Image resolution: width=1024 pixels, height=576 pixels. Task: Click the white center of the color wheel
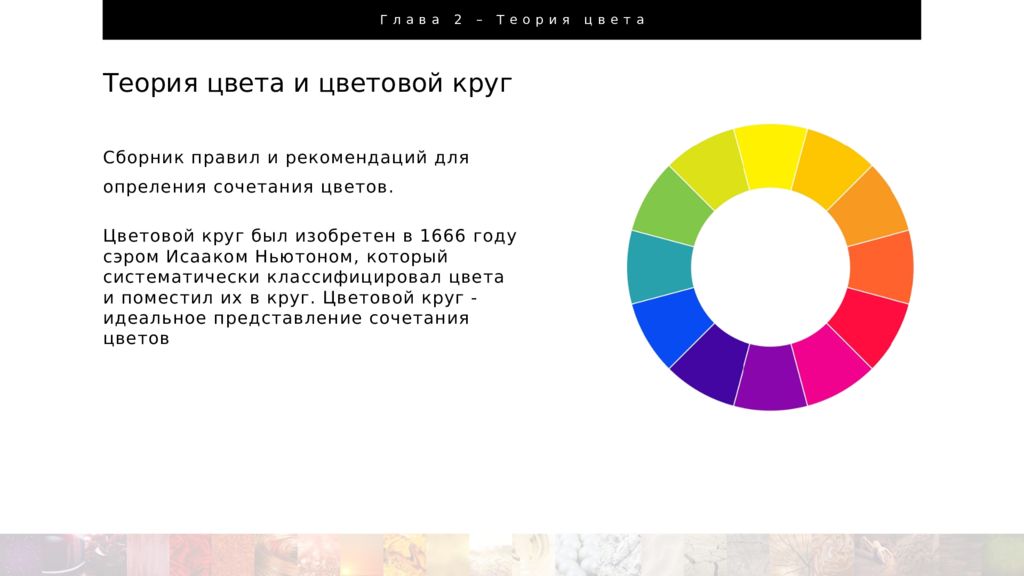tap(771, 267)
